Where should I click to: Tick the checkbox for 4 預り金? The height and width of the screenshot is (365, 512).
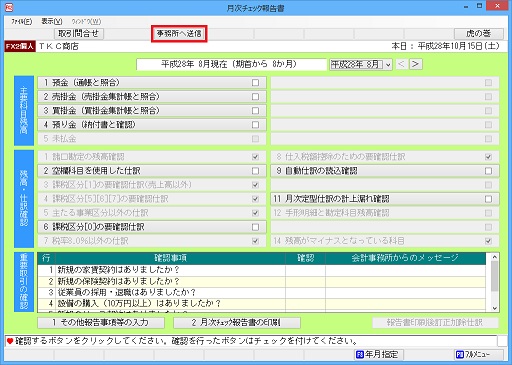255,125
